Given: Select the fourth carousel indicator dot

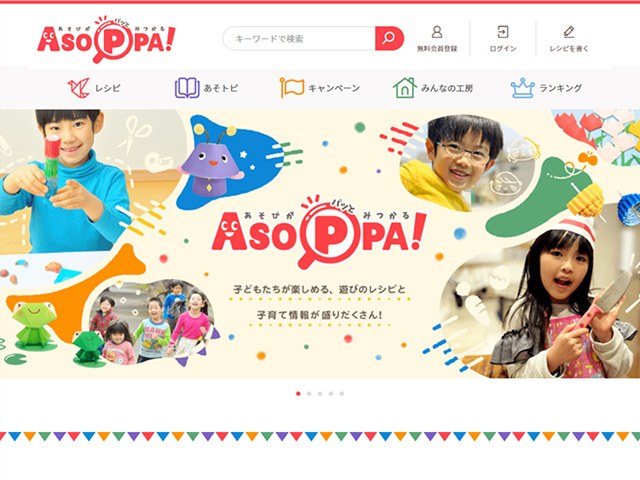Looking at the screenshot, I should [x=331, y=393].
